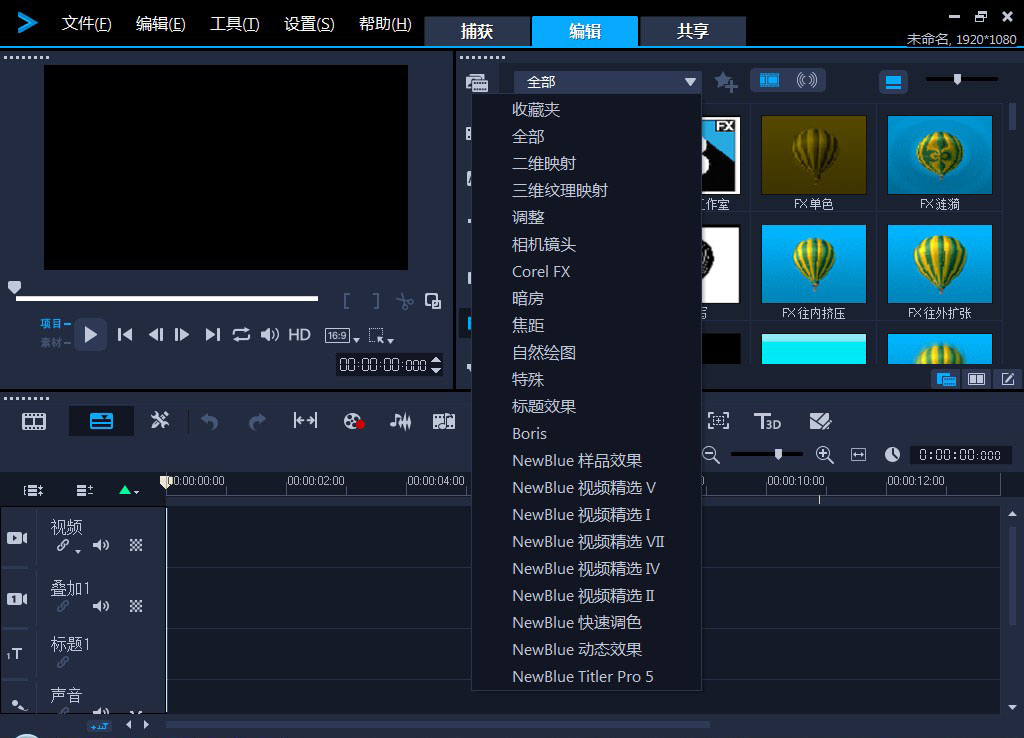The height and width of the screenshot is (738, 1024).
Task: Choose NewBlue 快速调色 category
Action: pyautogui.click(x=586, y=622)
